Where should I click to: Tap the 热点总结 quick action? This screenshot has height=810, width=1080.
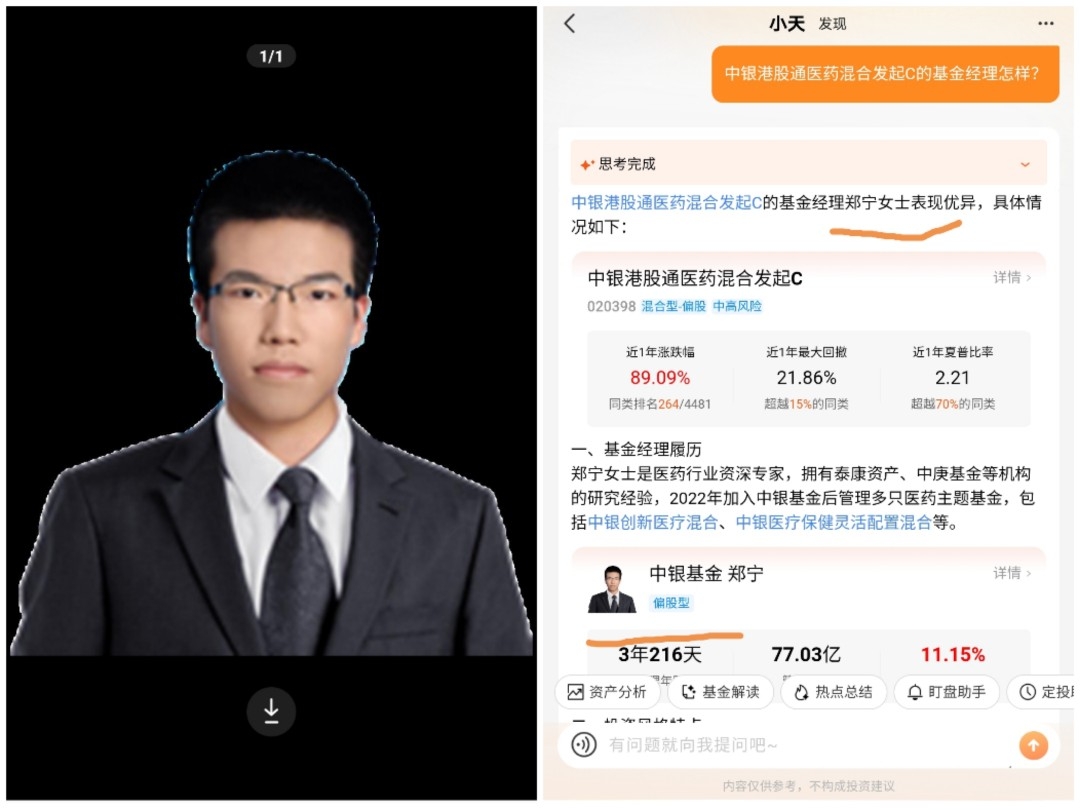click(x=833, y=692)
